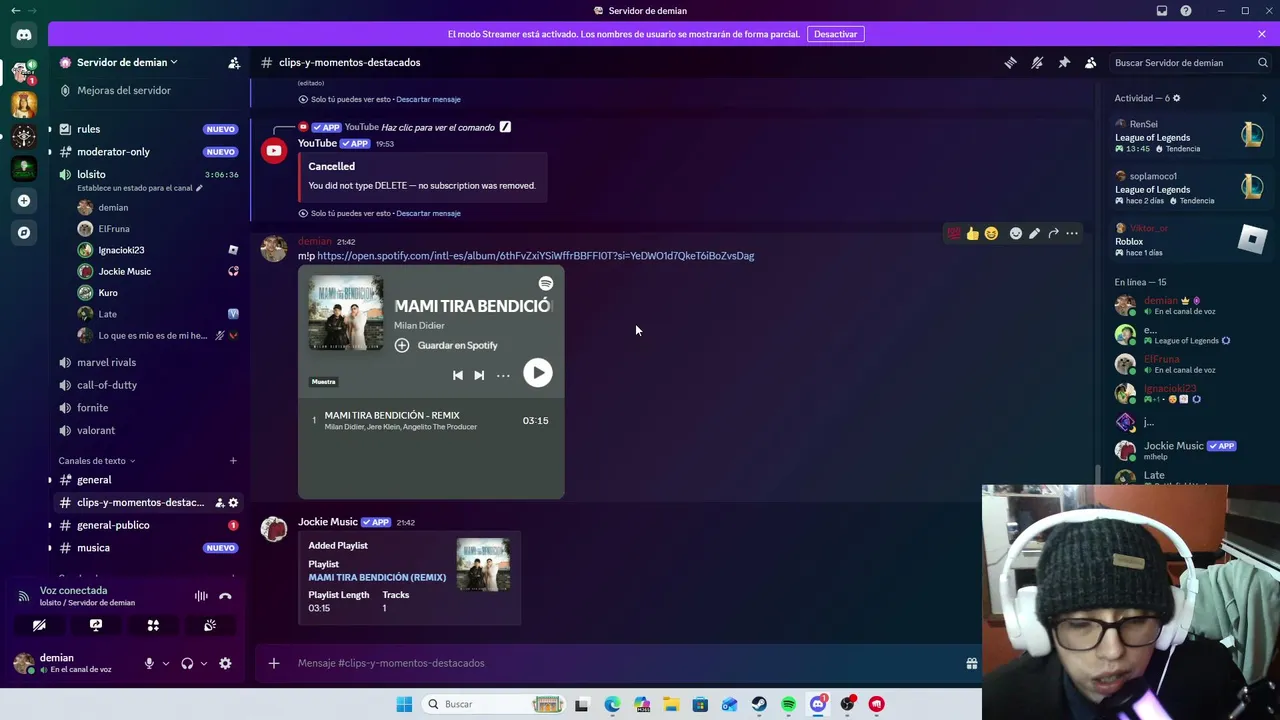1280x720 pixels.
Task: Add the 100 emoji reaction to message
Action: coord(954,234)
